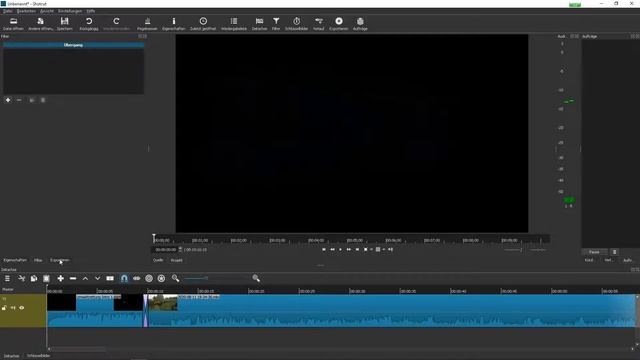Open the Eigenschaften info icon
Image resolution: width=640 pixels, height=360 pixels.
[x=173, y=24]
